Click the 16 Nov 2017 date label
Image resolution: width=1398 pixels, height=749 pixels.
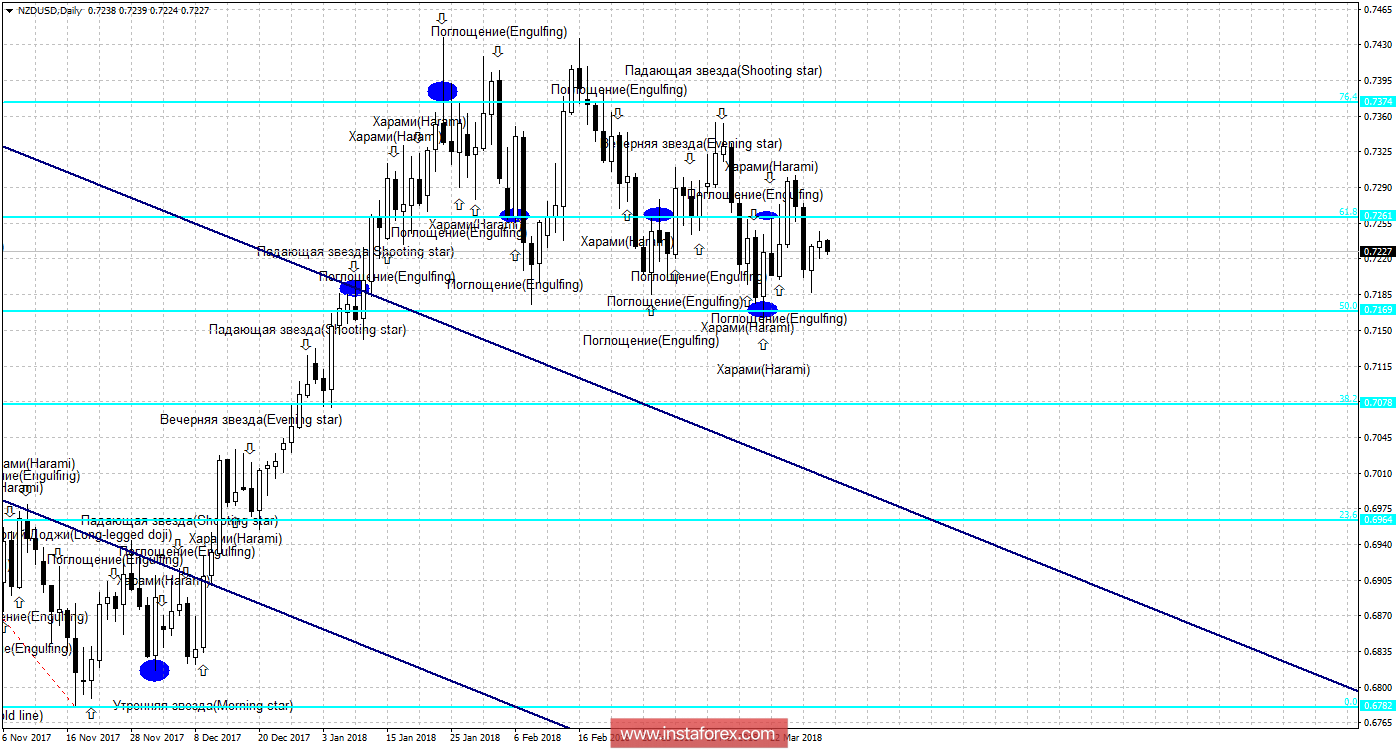pos(93,738)
